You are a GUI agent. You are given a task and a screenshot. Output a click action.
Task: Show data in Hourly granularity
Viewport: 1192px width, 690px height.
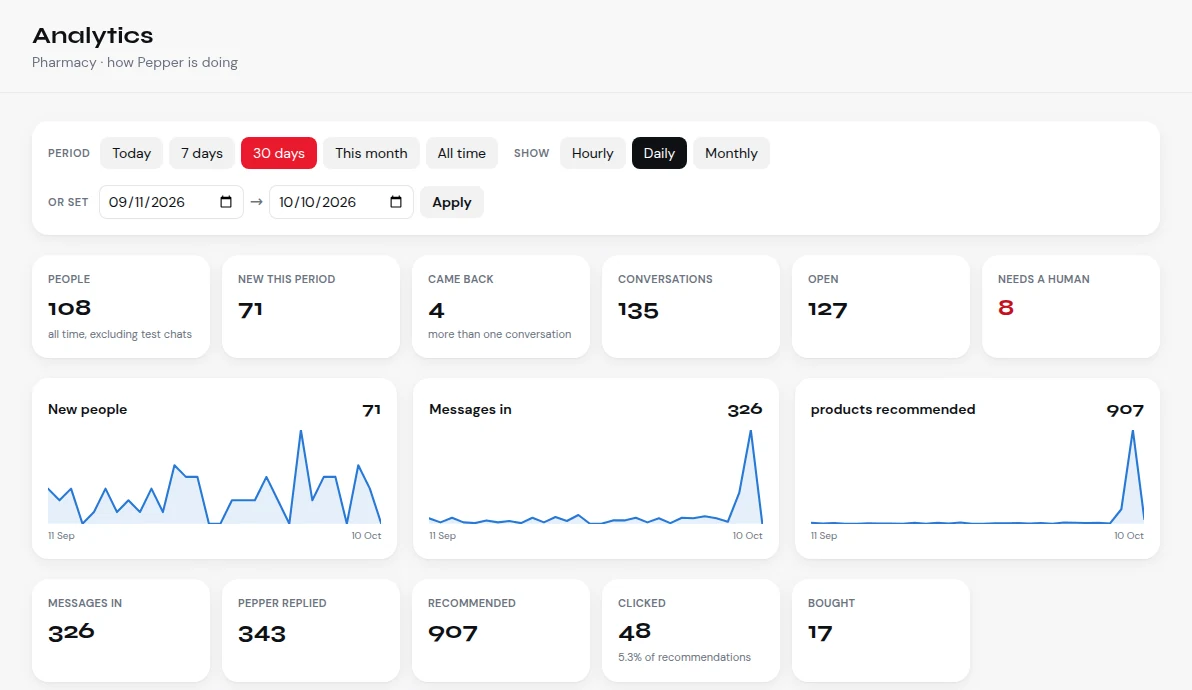click(x=592, y=153)
